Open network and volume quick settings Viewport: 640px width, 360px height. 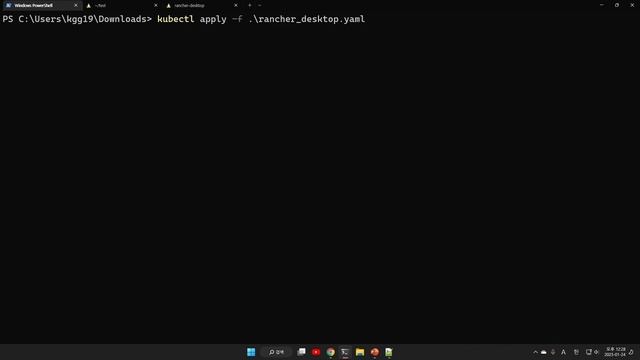point(592,352)
